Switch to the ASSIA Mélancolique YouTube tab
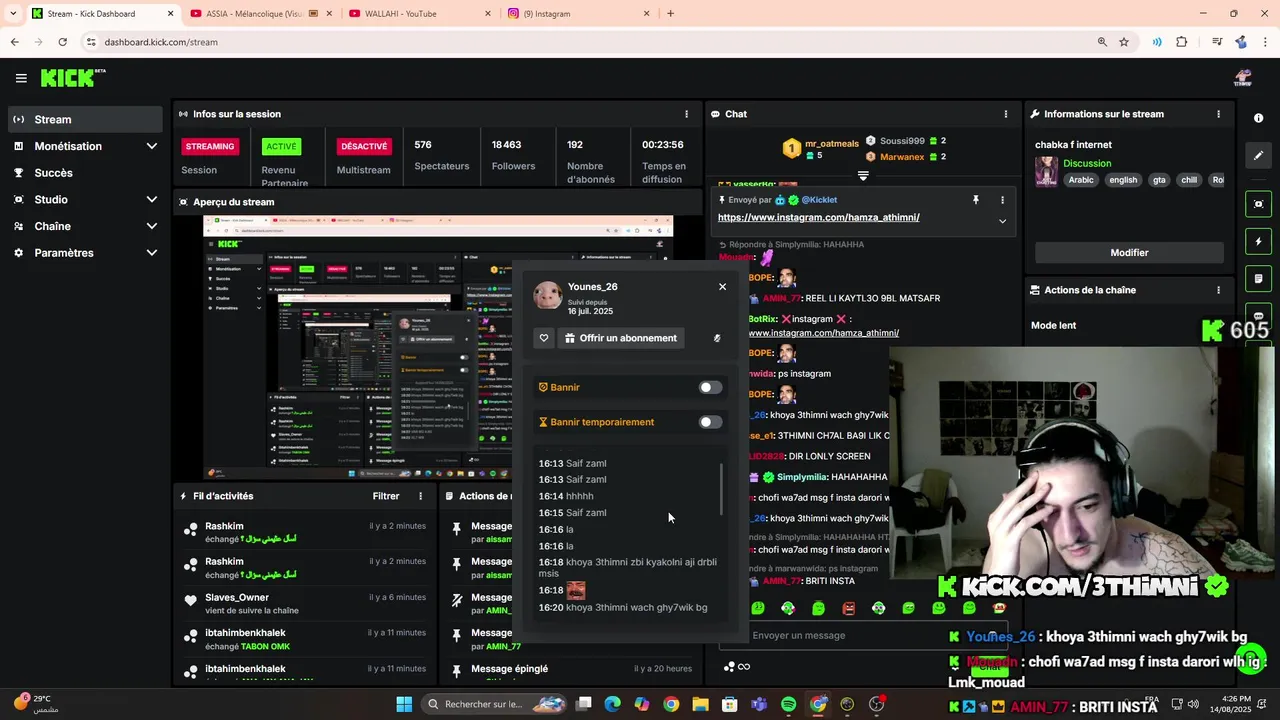The height and width of the screenshot is (720, 1280). [260, 14]
